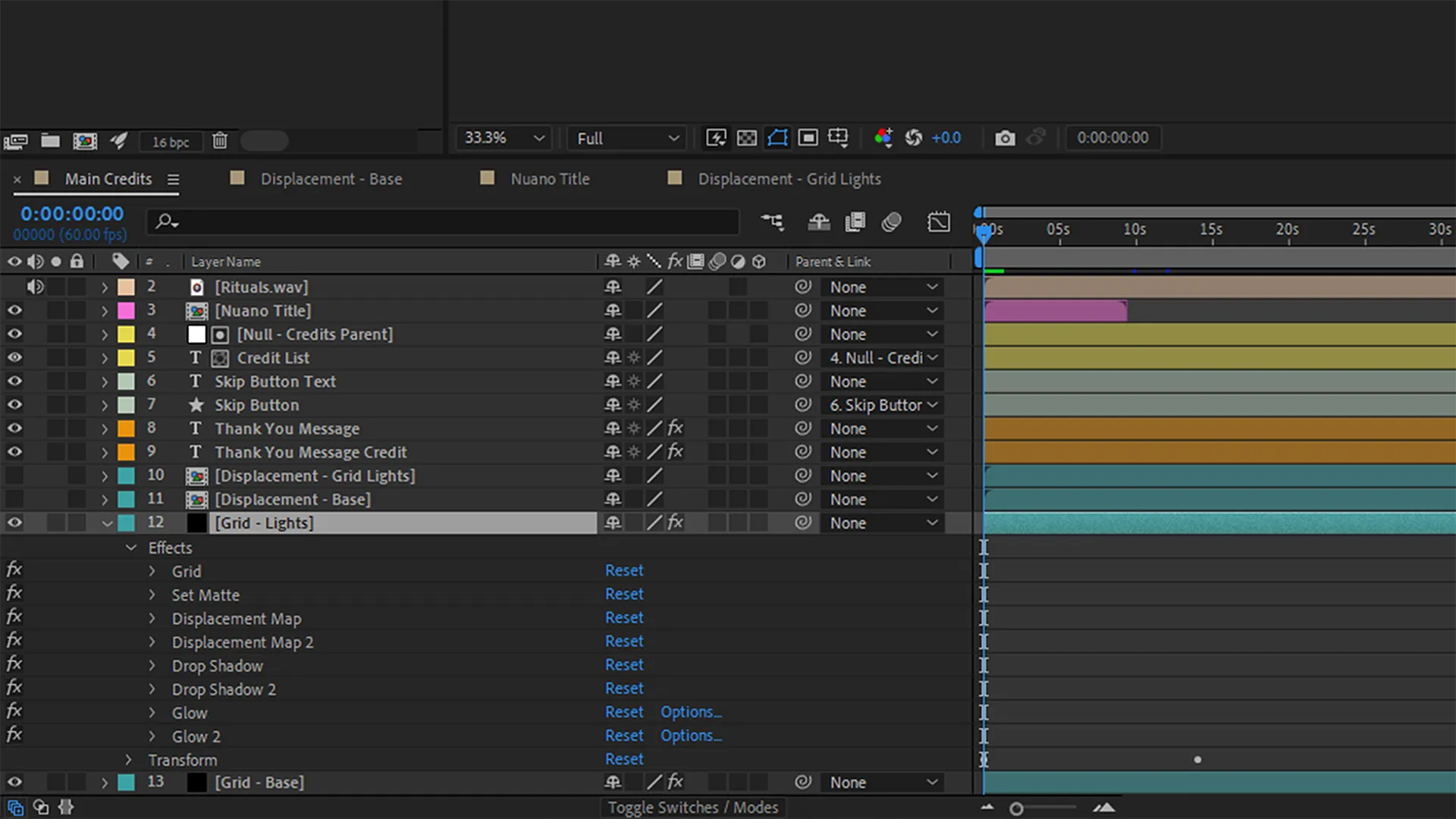
Task: Close the Main Credits timeline tab
Action: pyautogui.click(x=17, y=180)
